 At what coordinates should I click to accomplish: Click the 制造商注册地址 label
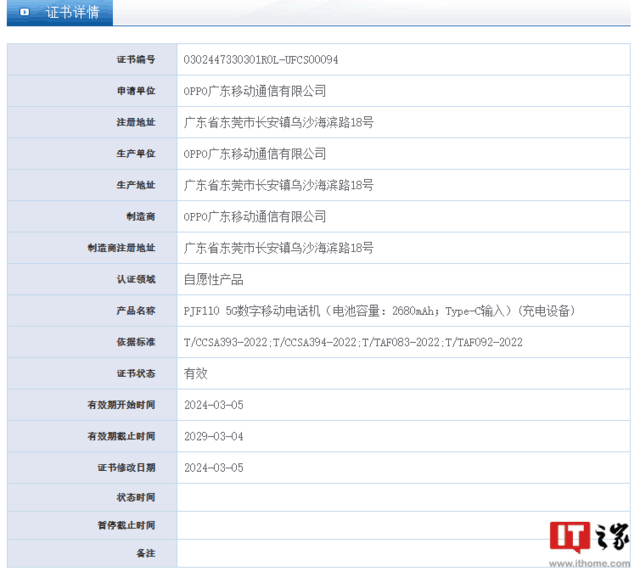coord(121,248)
